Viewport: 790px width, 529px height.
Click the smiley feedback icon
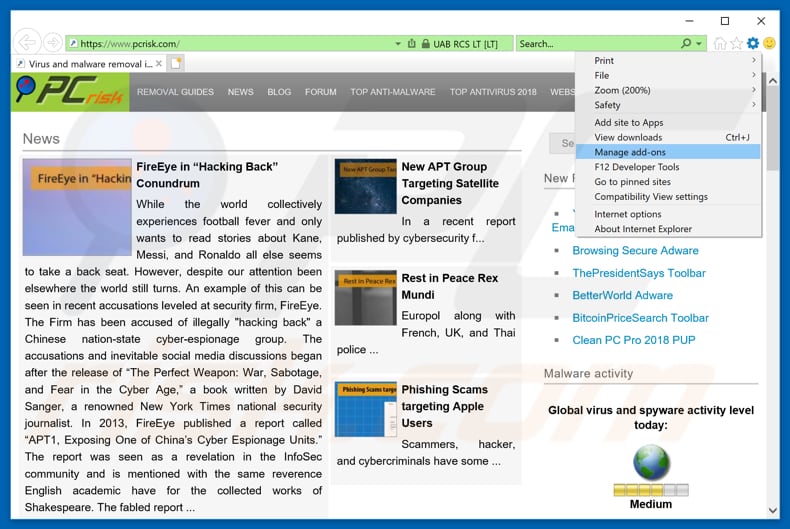point(769,43)
